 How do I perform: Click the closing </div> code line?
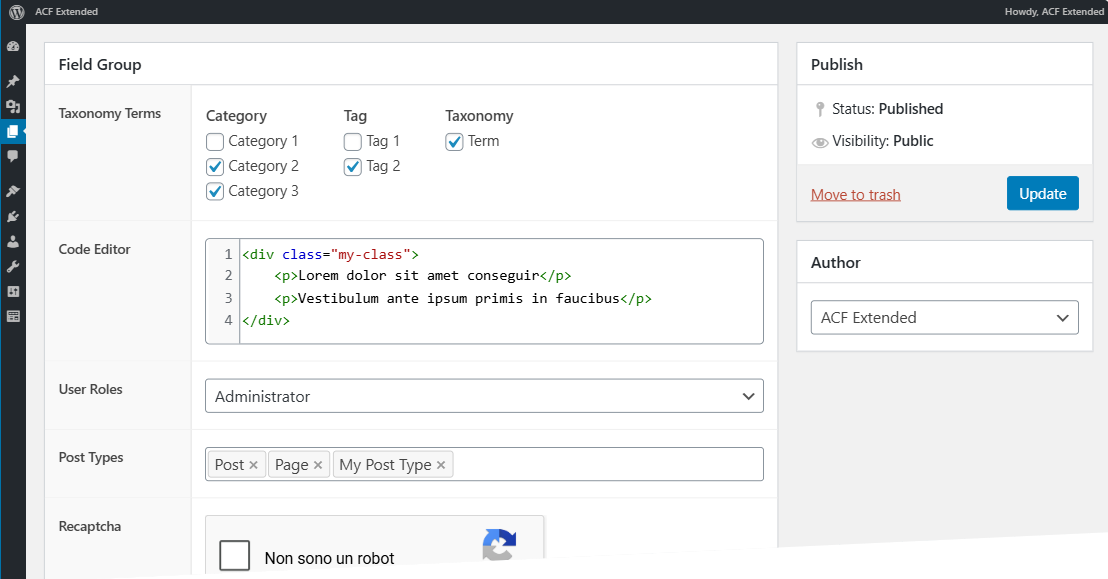(x=266, y=320)
